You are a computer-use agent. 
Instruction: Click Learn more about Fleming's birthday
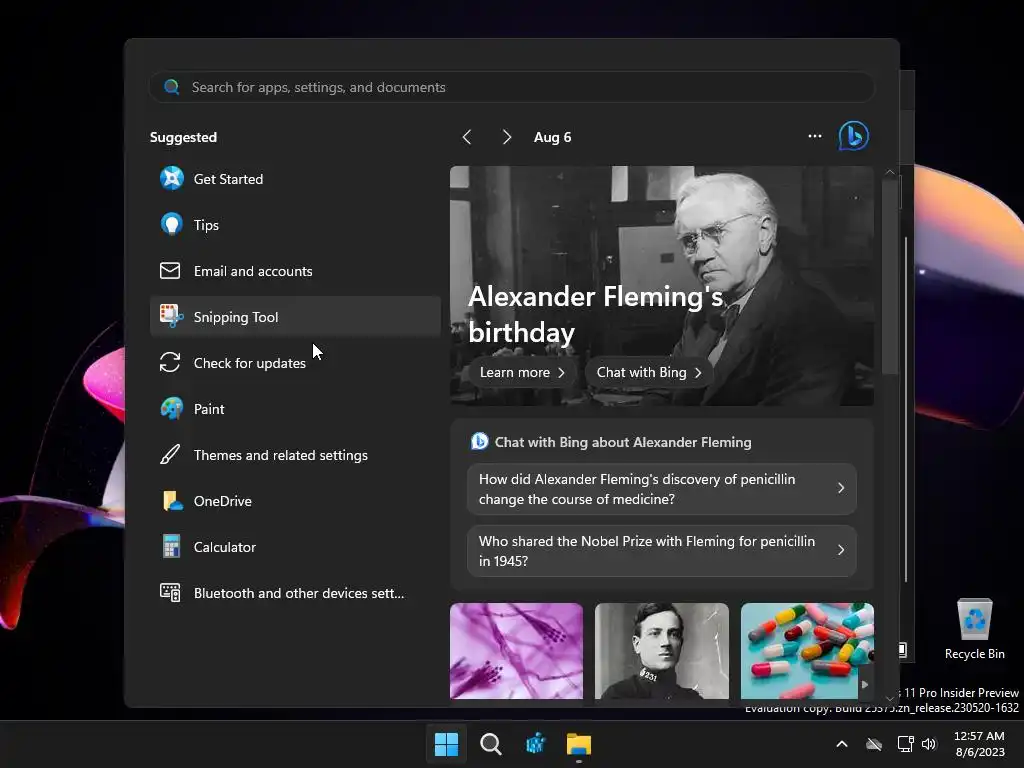pyautogui.click(x=522, y=372)
